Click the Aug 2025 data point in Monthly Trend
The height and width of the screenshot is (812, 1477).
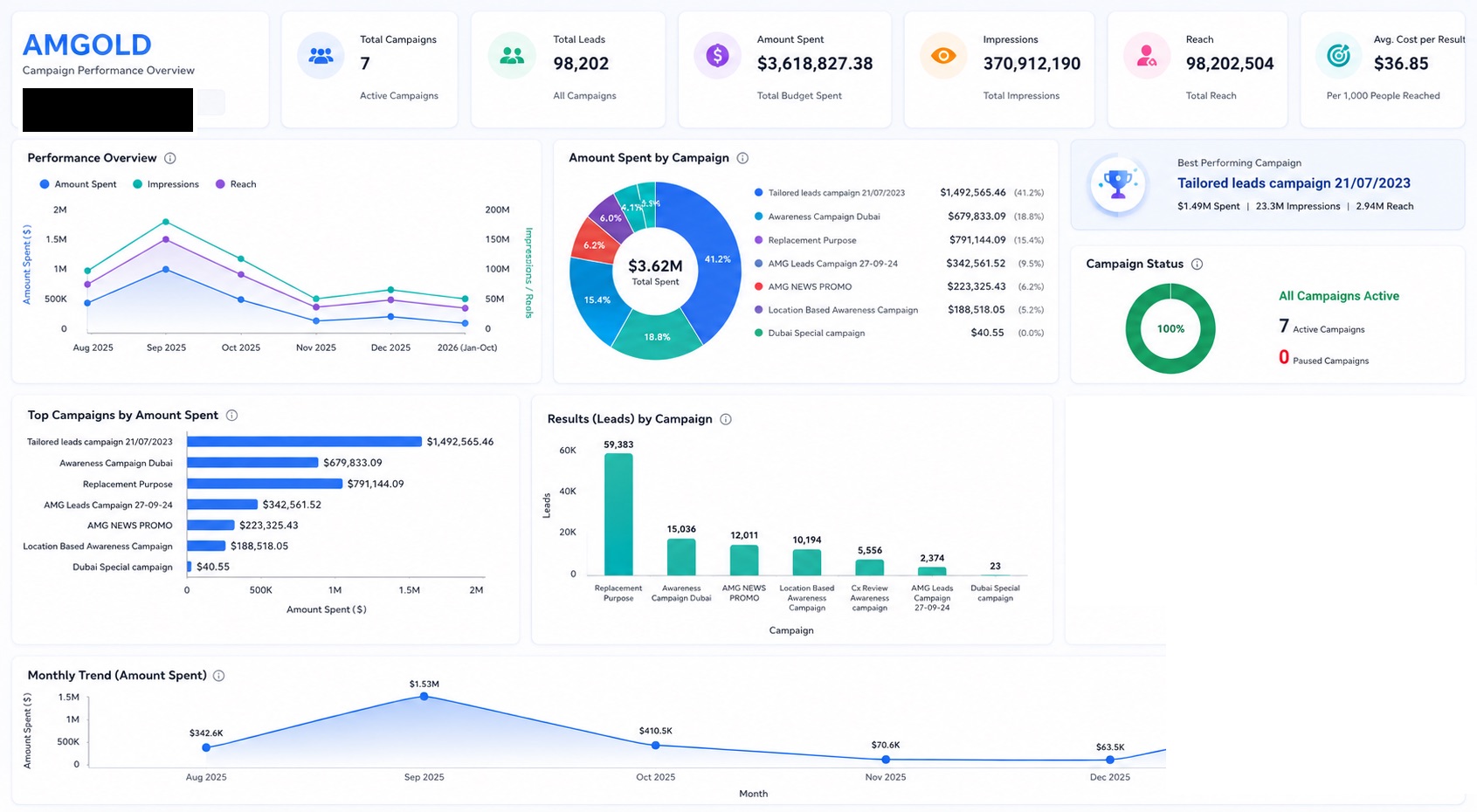[206, 747]
